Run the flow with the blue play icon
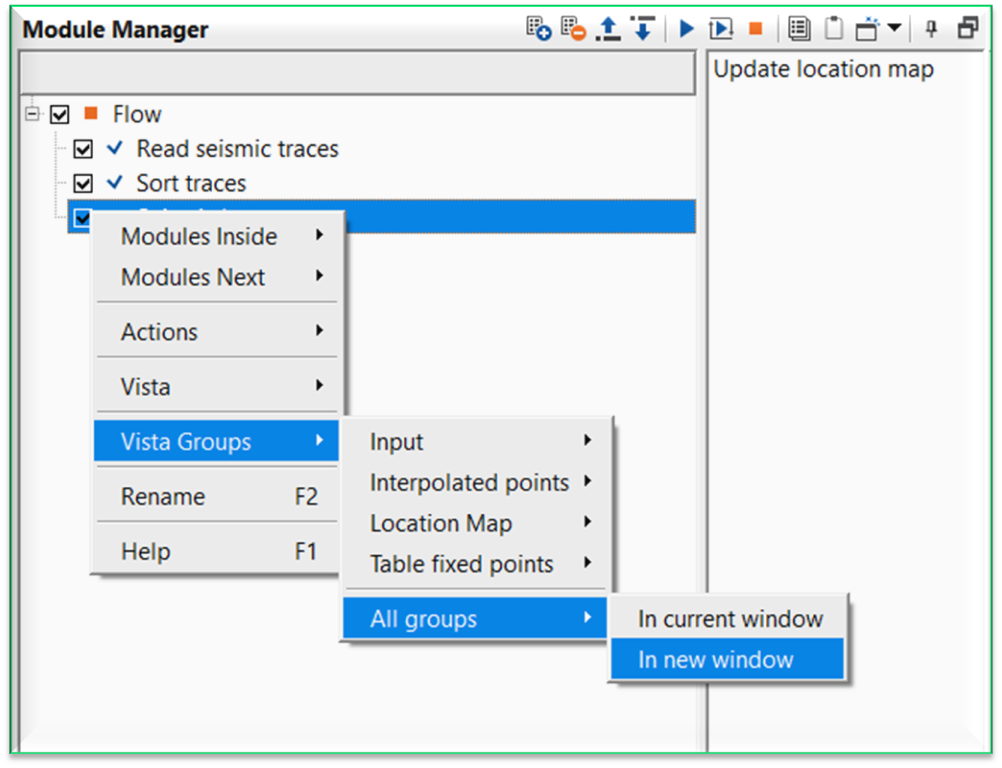The width and height of the screenshot is (1002, 768). click(686, 29)
